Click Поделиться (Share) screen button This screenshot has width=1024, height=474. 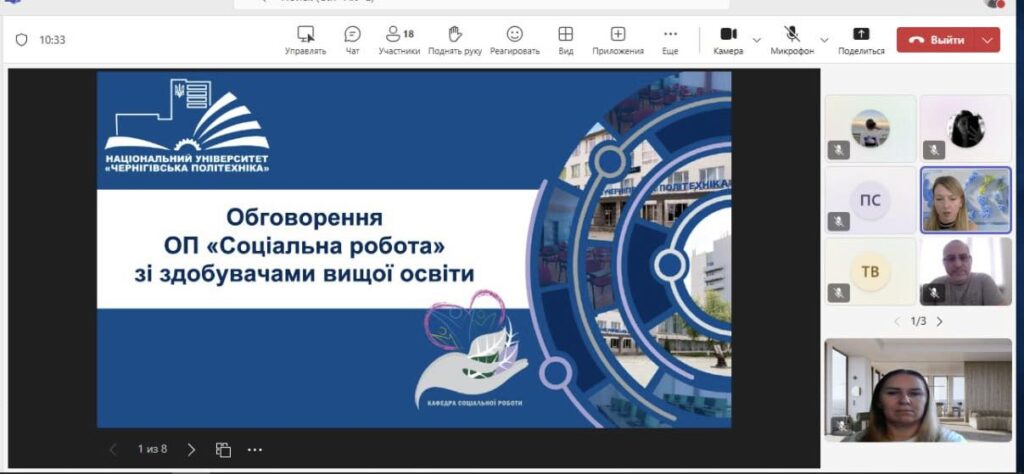point(861,35)
